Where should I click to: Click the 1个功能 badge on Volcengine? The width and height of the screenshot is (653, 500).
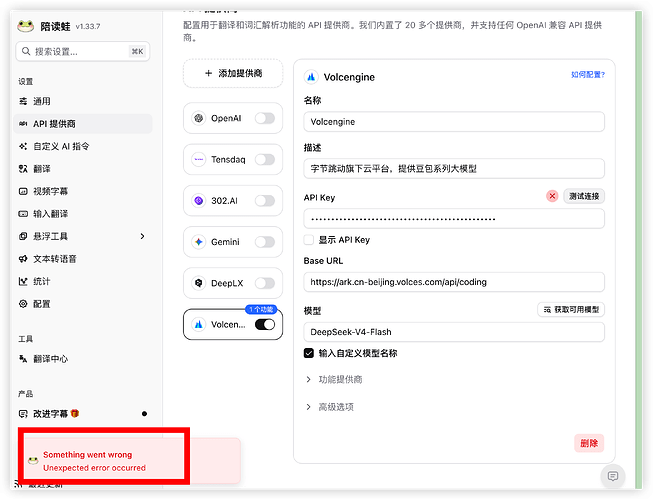pyautogui.click(x=261, y=309)
